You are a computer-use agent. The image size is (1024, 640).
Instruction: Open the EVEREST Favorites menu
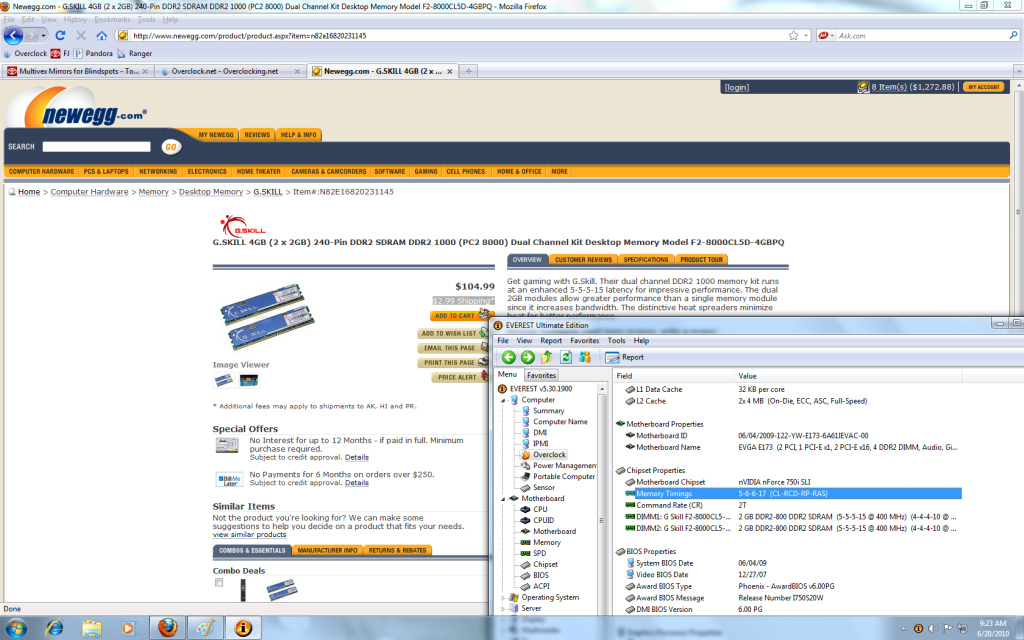(584, 341)
